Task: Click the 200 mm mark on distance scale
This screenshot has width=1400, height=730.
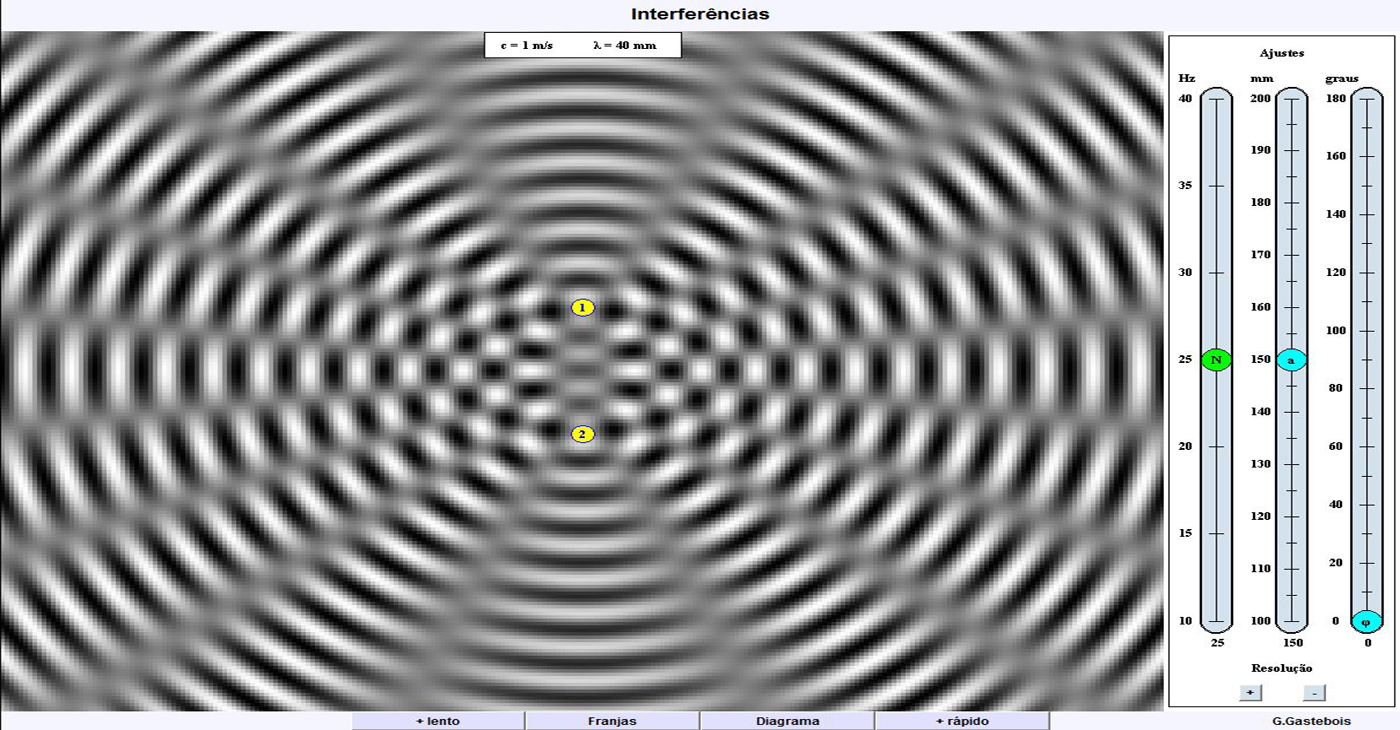Action: (x=1260, y=98)
